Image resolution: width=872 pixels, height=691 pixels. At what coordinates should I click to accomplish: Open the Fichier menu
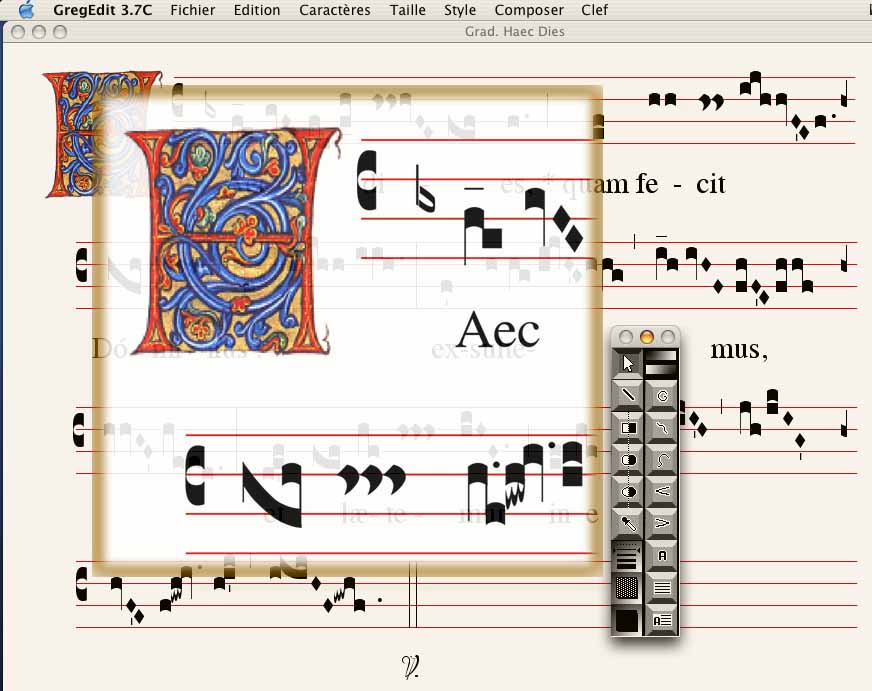192,10
